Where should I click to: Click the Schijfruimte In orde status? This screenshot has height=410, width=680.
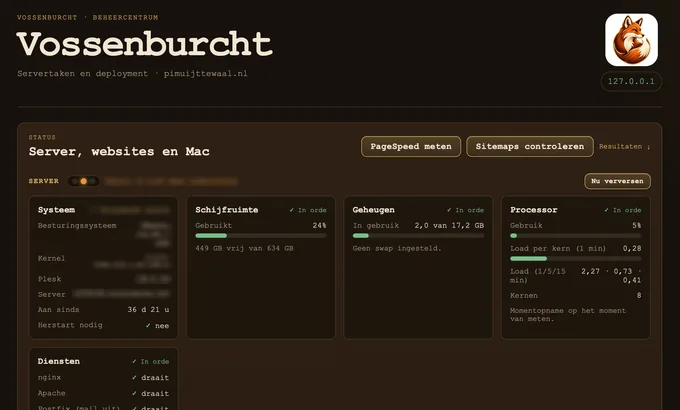pos(308,210)
